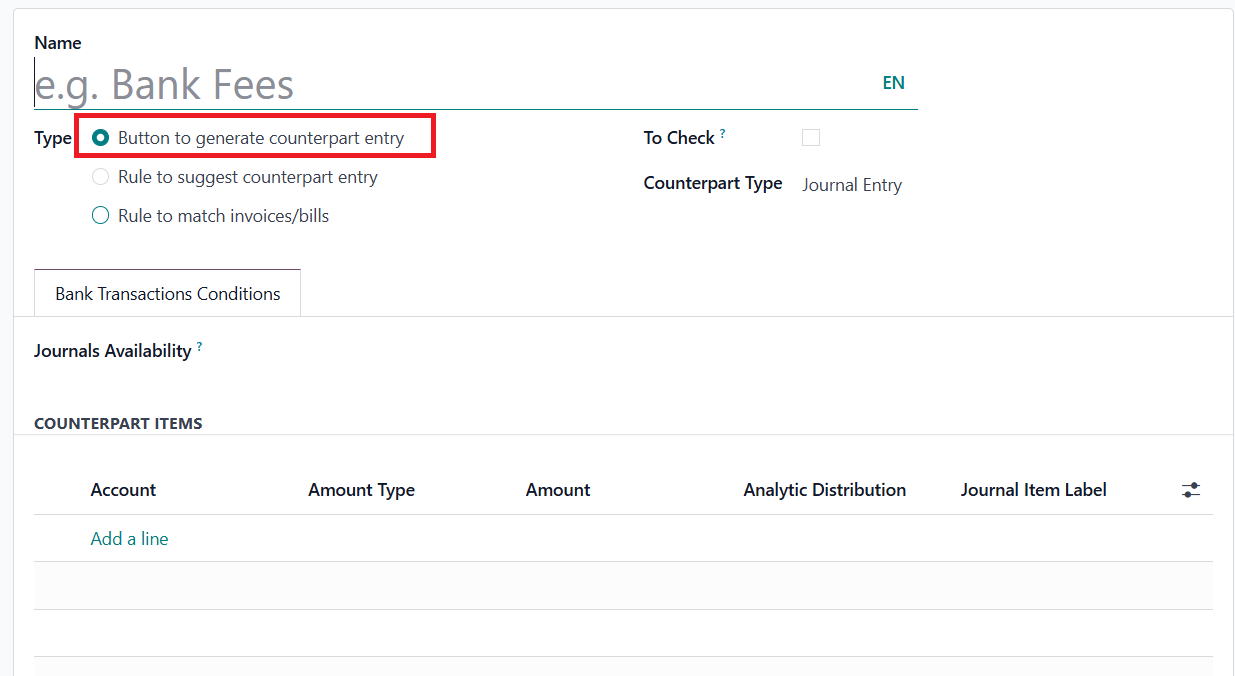Click the To Check help question mark
The image size is (1235, 676).
click(723, 134)
